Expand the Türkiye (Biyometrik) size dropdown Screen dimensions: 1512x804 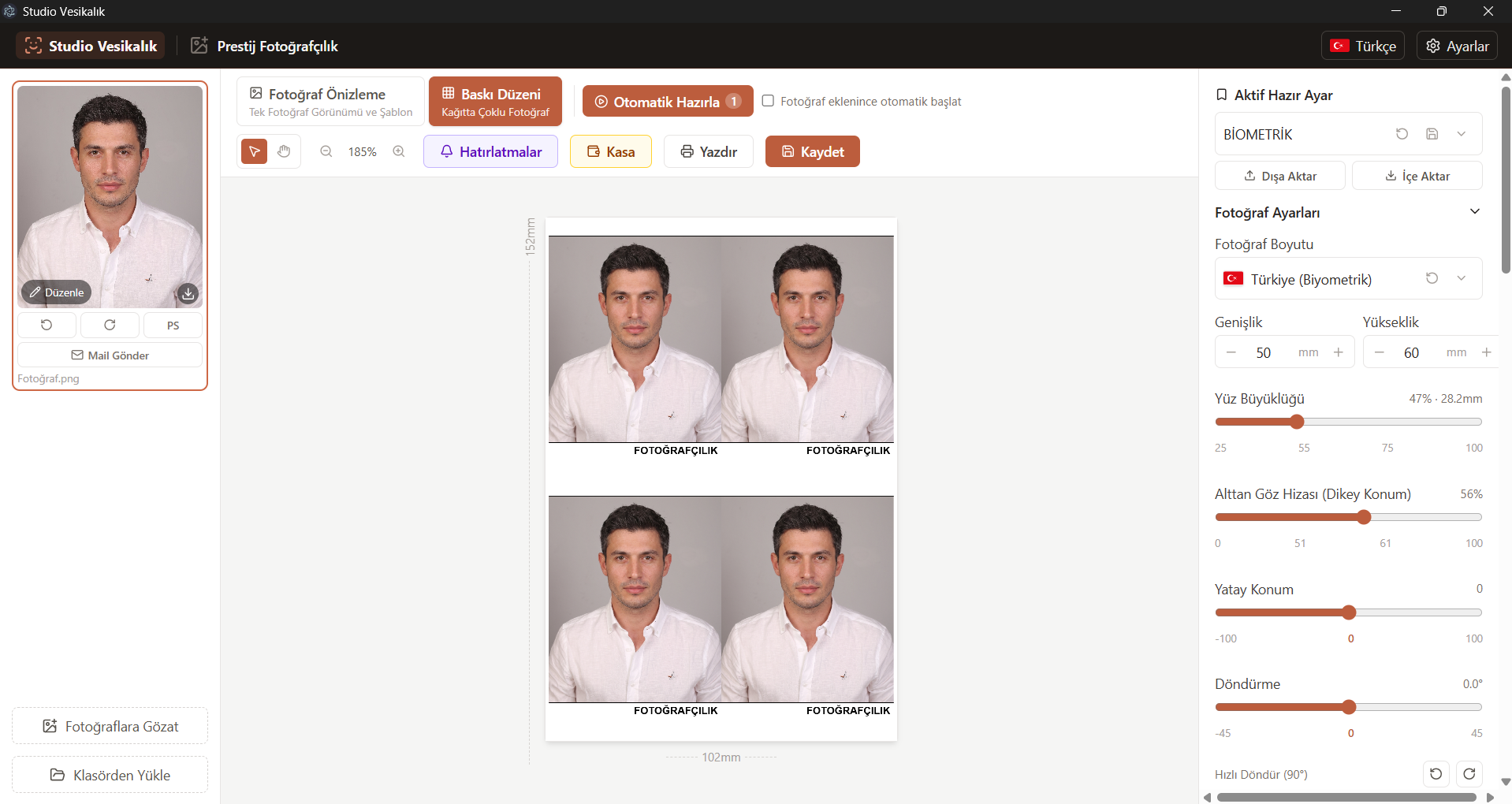pos(1461,278)
